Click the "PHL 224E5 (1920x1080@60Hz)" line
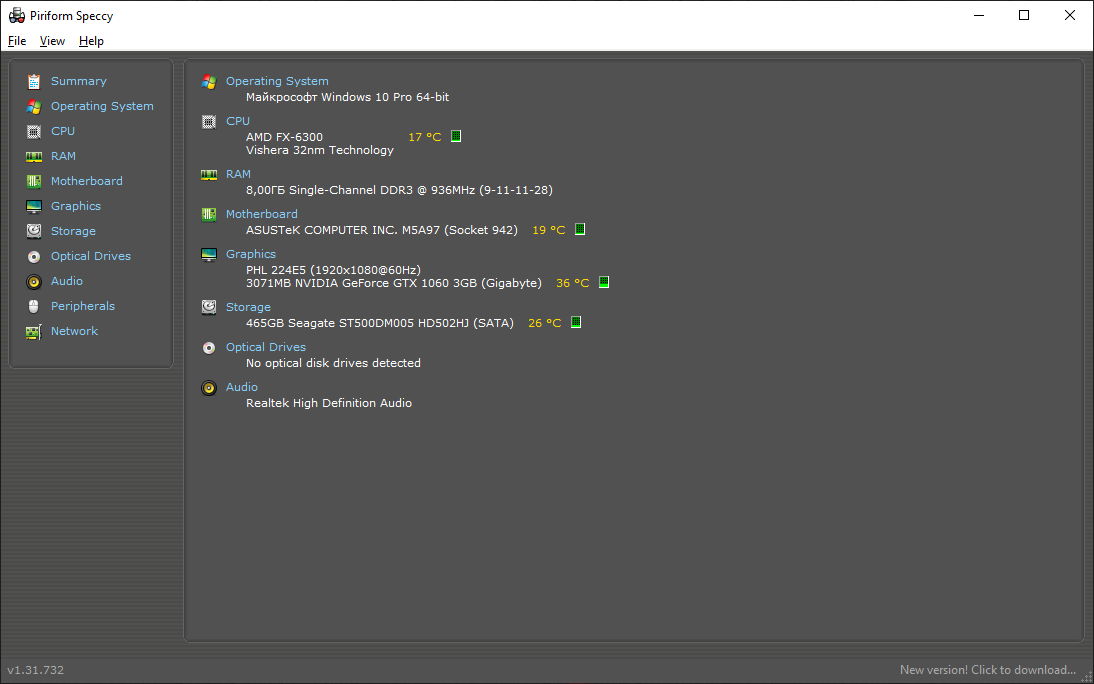 click(x=334, y=269)
